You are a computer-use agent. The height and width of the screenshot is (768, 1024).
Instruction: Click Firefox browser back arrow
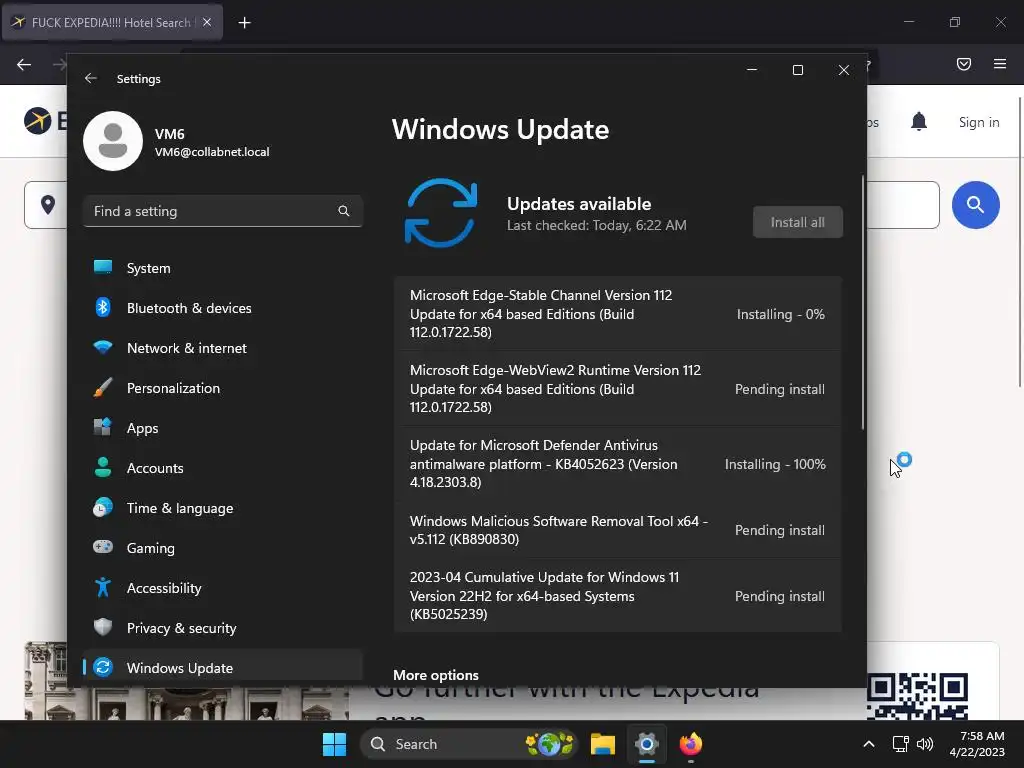[24, 64]
